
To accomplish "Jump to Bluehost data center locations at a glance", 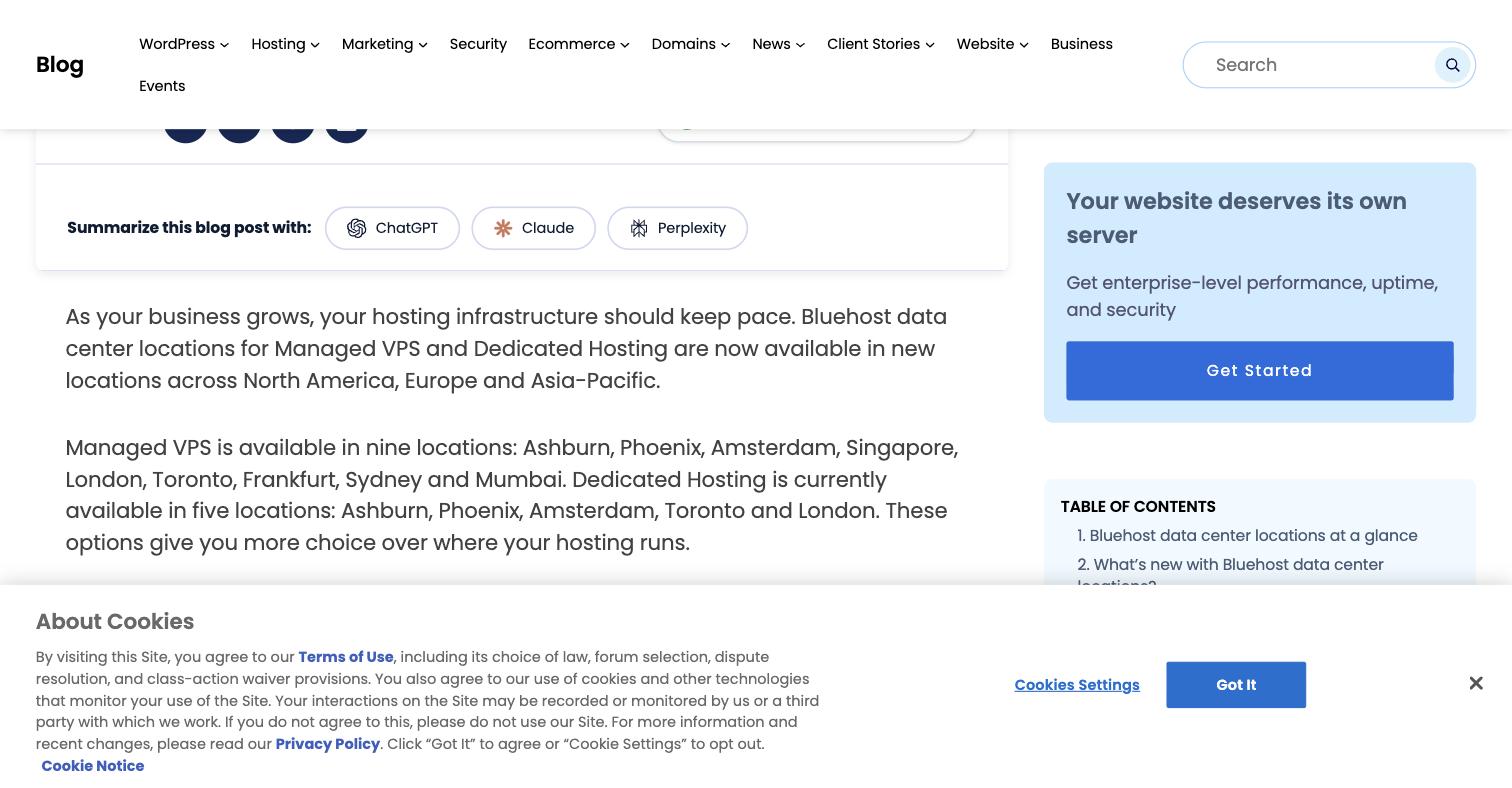I will click(1247, 536).
